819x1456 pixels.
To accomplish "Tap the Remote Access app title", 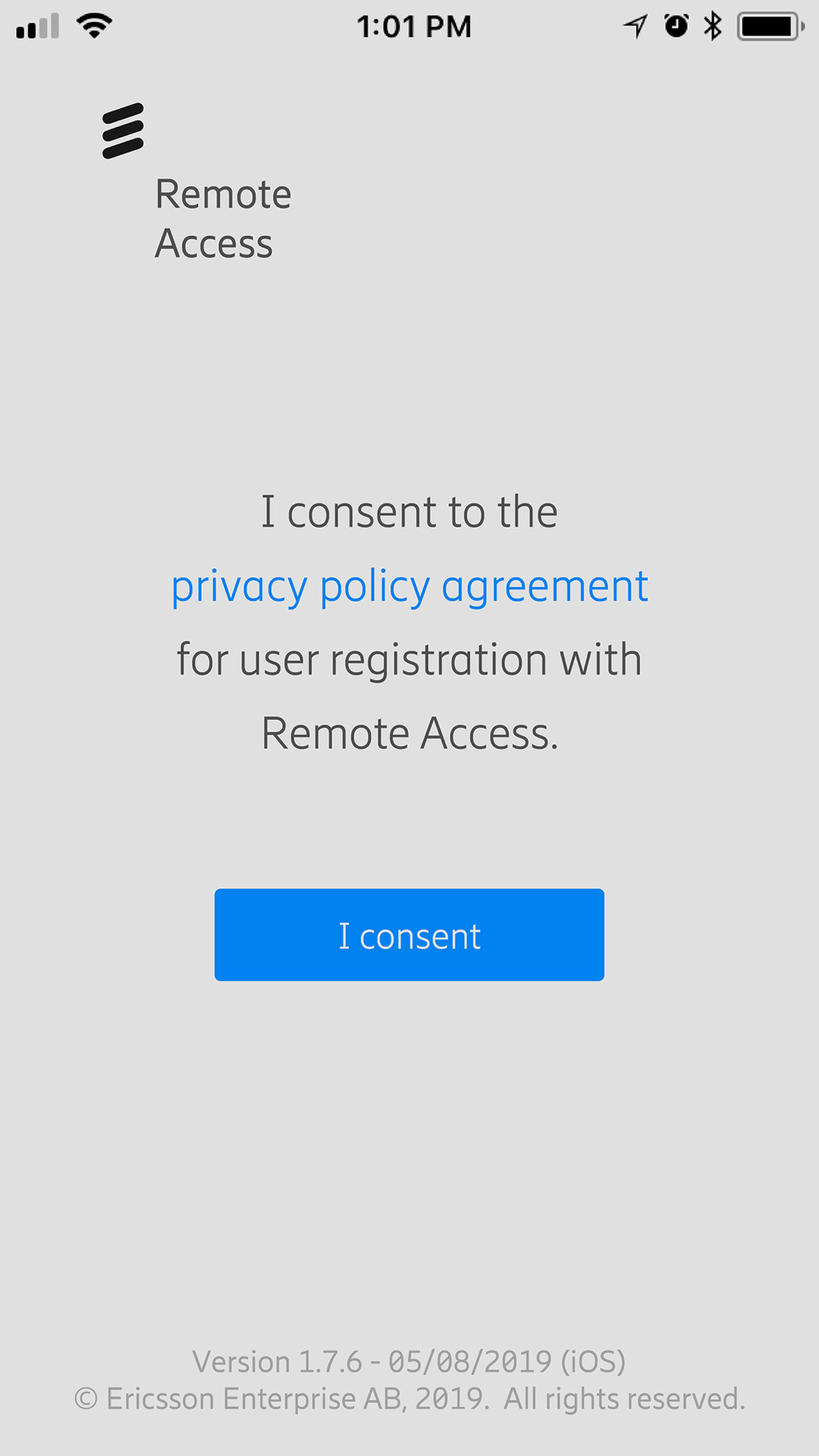I will coord(223,219).
